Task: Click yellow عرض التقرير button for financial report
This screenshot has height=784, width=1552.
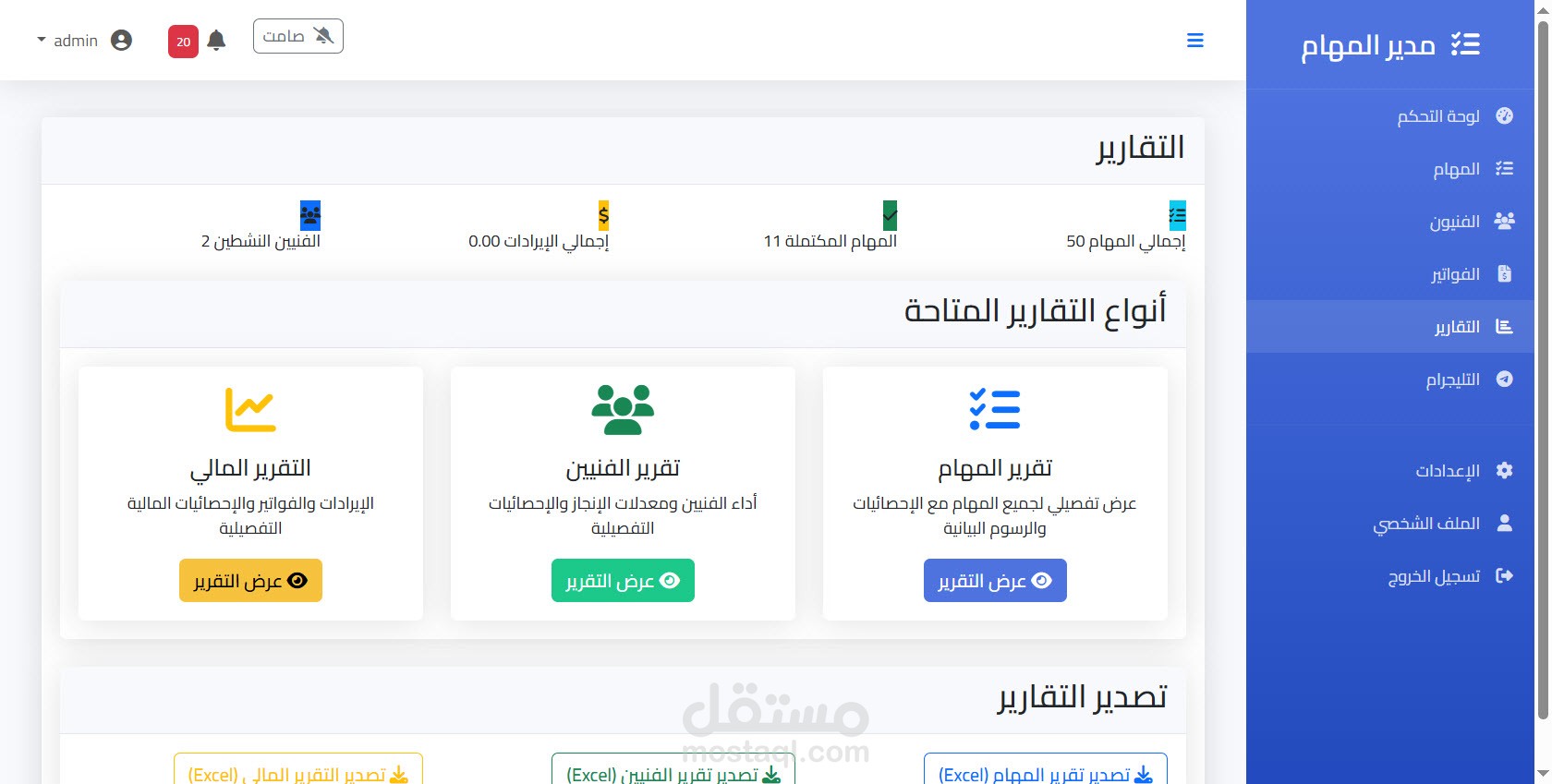Action: click(250, 580)
